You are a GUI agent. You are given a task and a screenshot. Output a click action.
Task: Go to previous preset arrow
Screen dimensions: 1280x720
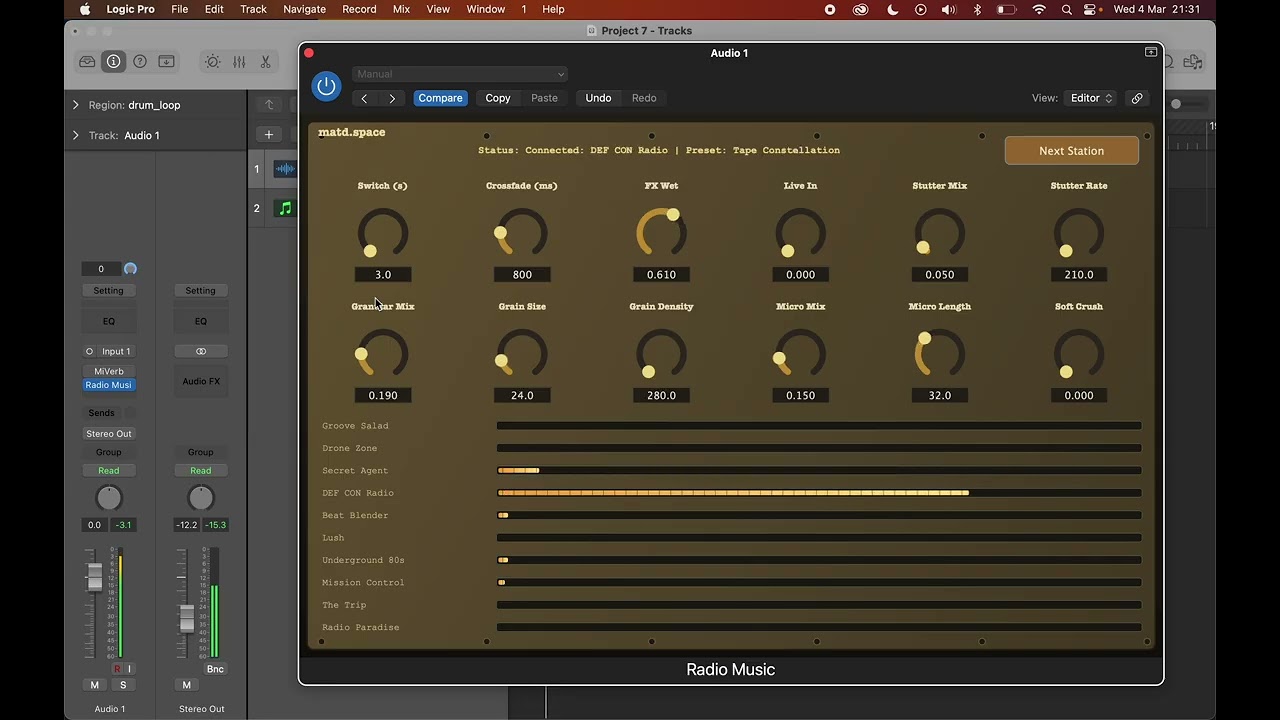click(364, 98)
